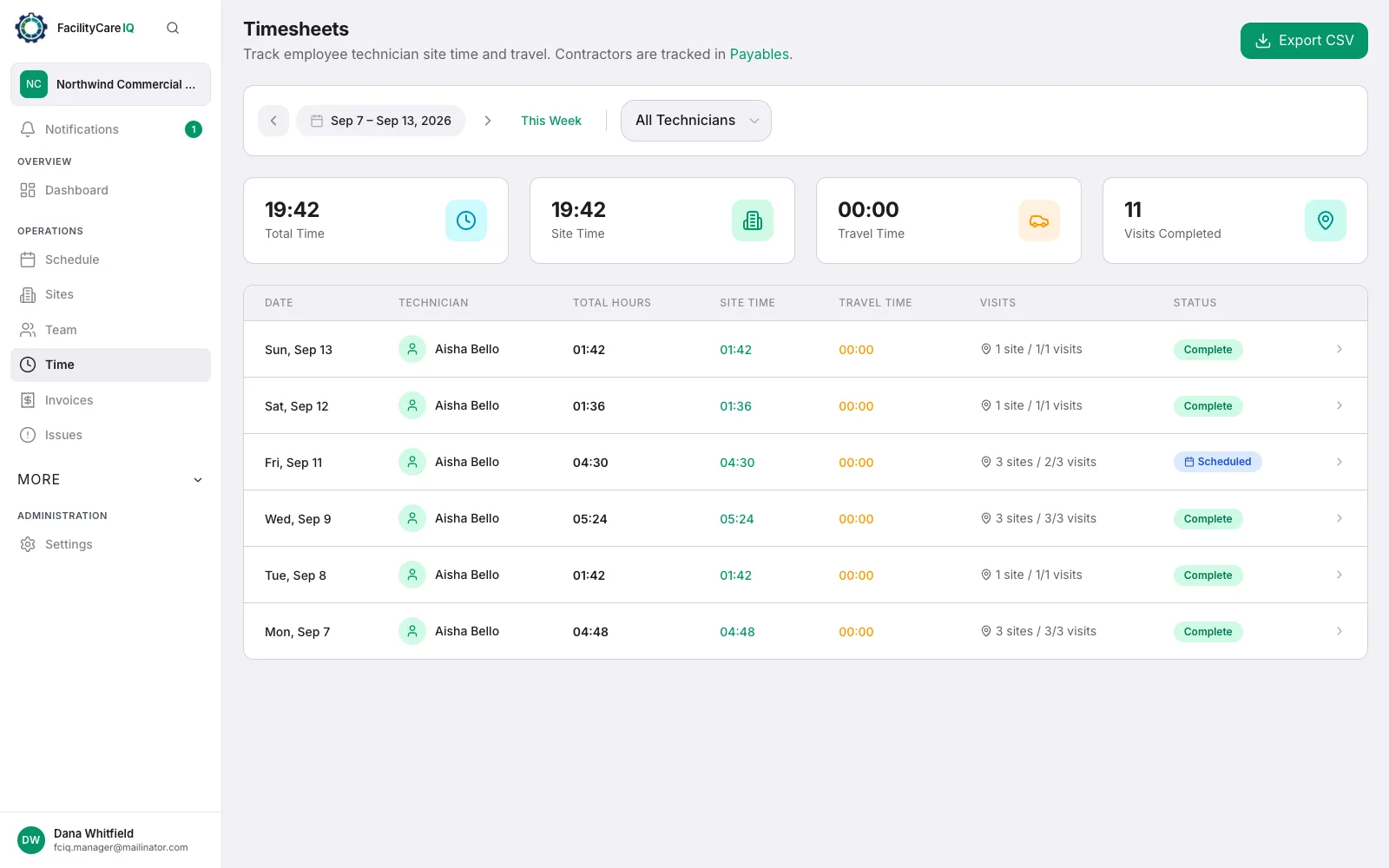Follow the Payables link
The height and width of the screenshot is (868, 1389).
click(760, 54)
